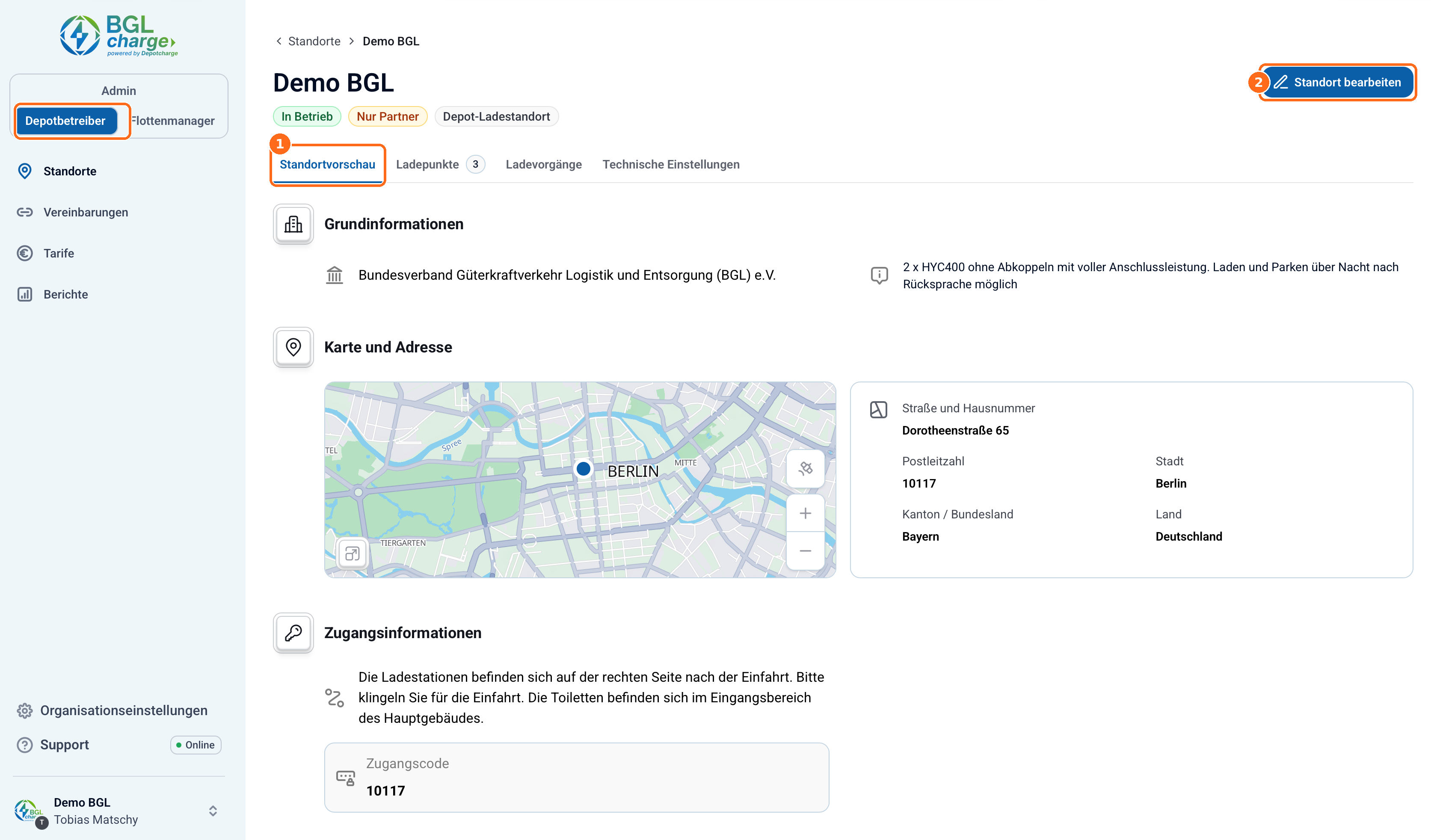Image resolution: width=1440 pixels, height=840 pixels.
Task: Open Tarife via its euro icon
Action: [24, 253]
